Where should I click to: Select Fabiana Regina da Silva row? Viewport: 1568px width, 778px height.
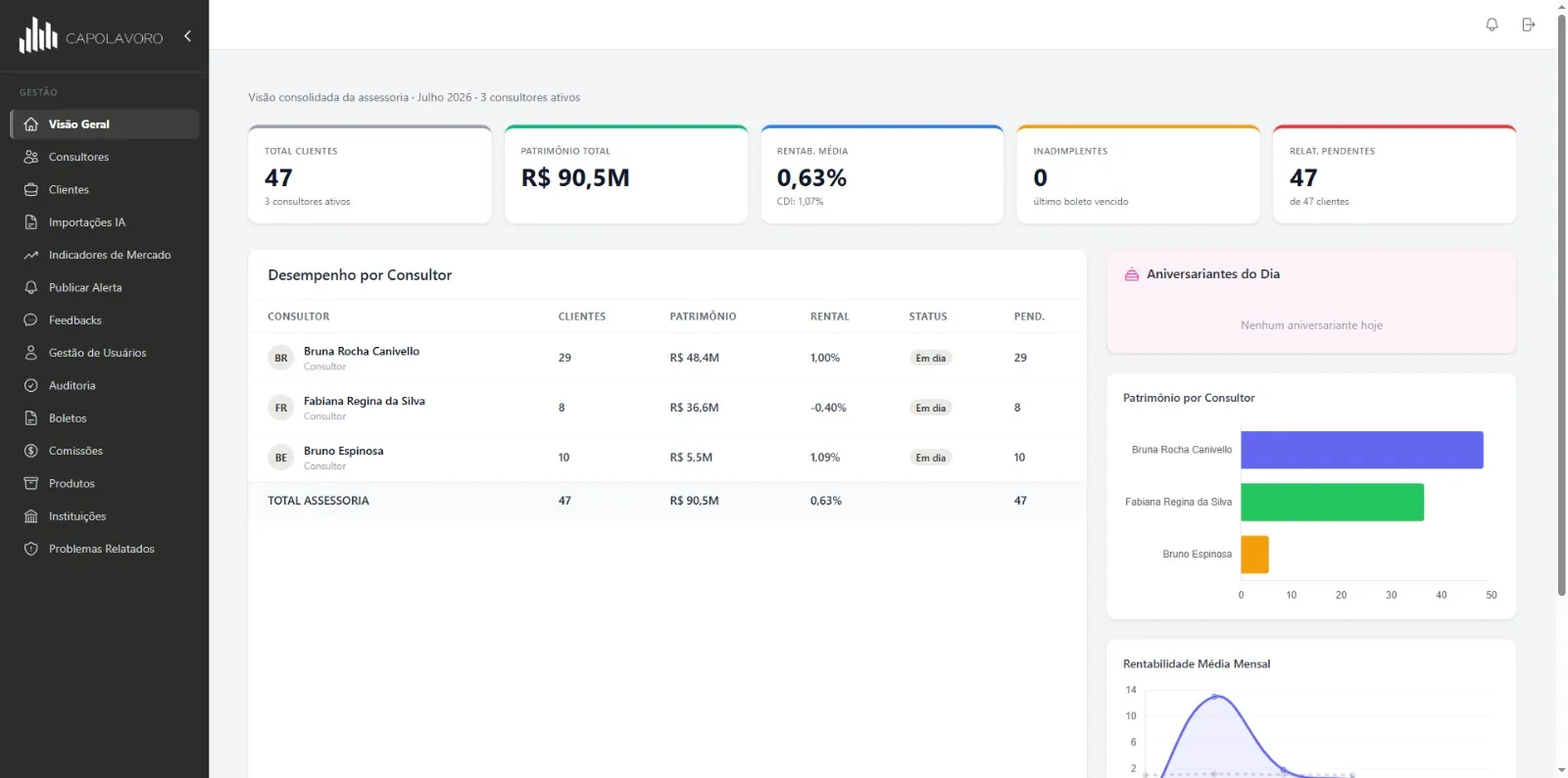(x=666, y=408)
